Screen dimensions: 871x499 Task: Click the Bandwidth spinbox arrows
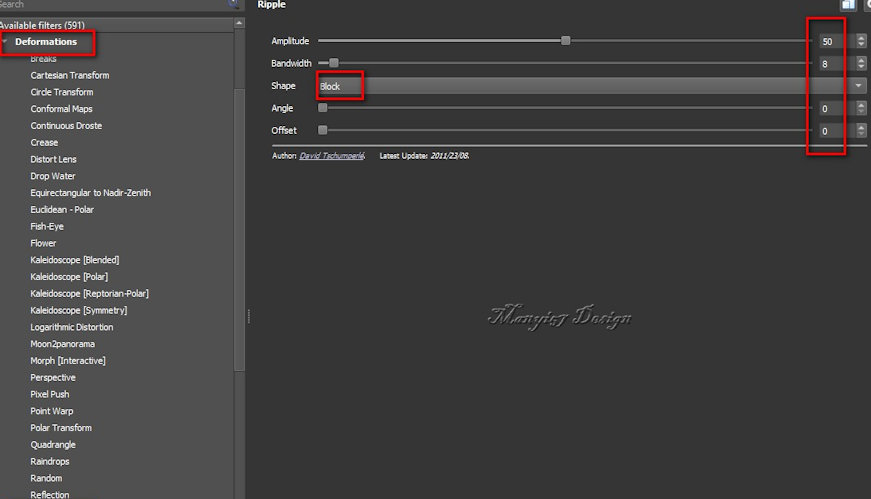tap(860, 64)
